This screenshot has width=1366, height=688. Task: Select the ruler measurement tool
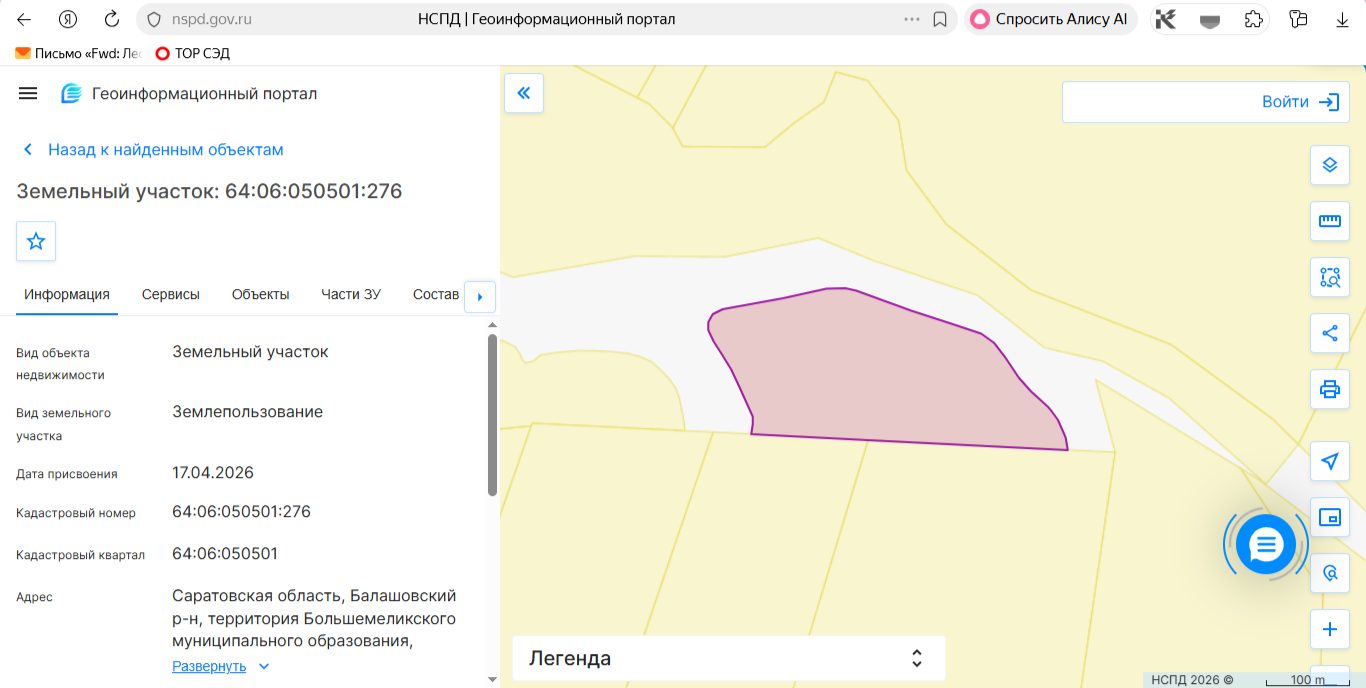(1330, 221)
